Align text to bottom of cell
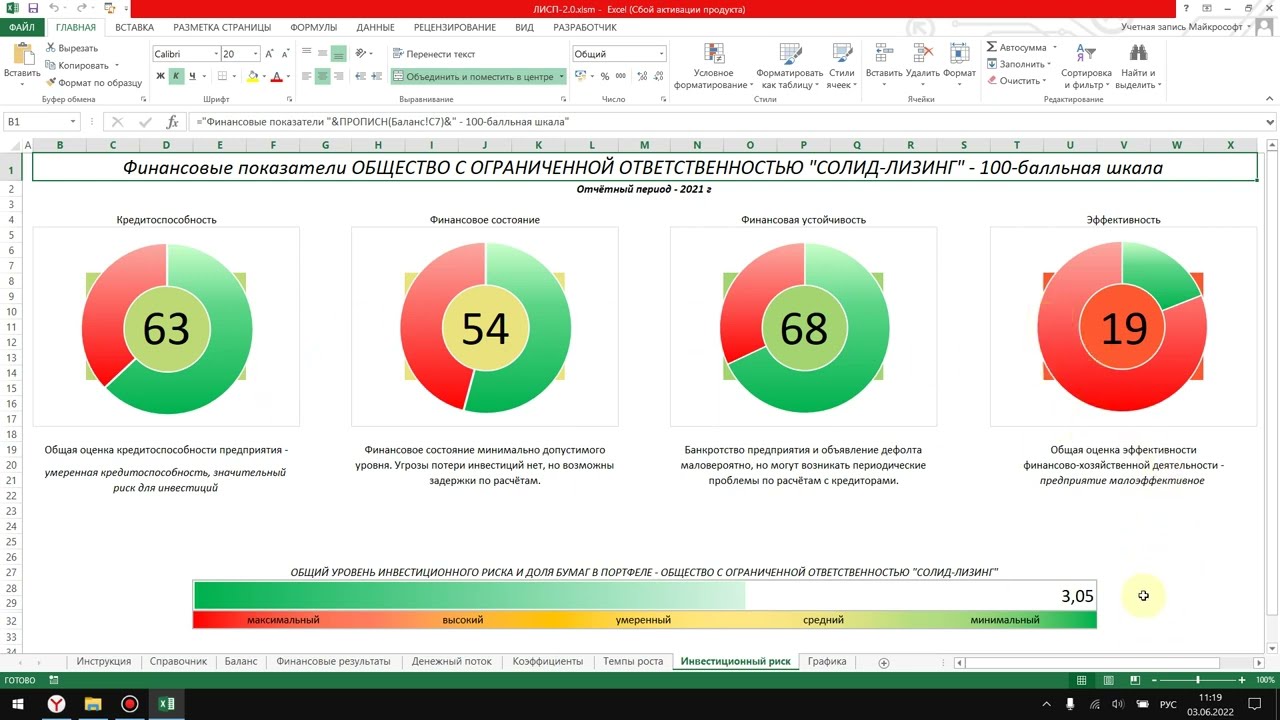 tap(339, 54)
